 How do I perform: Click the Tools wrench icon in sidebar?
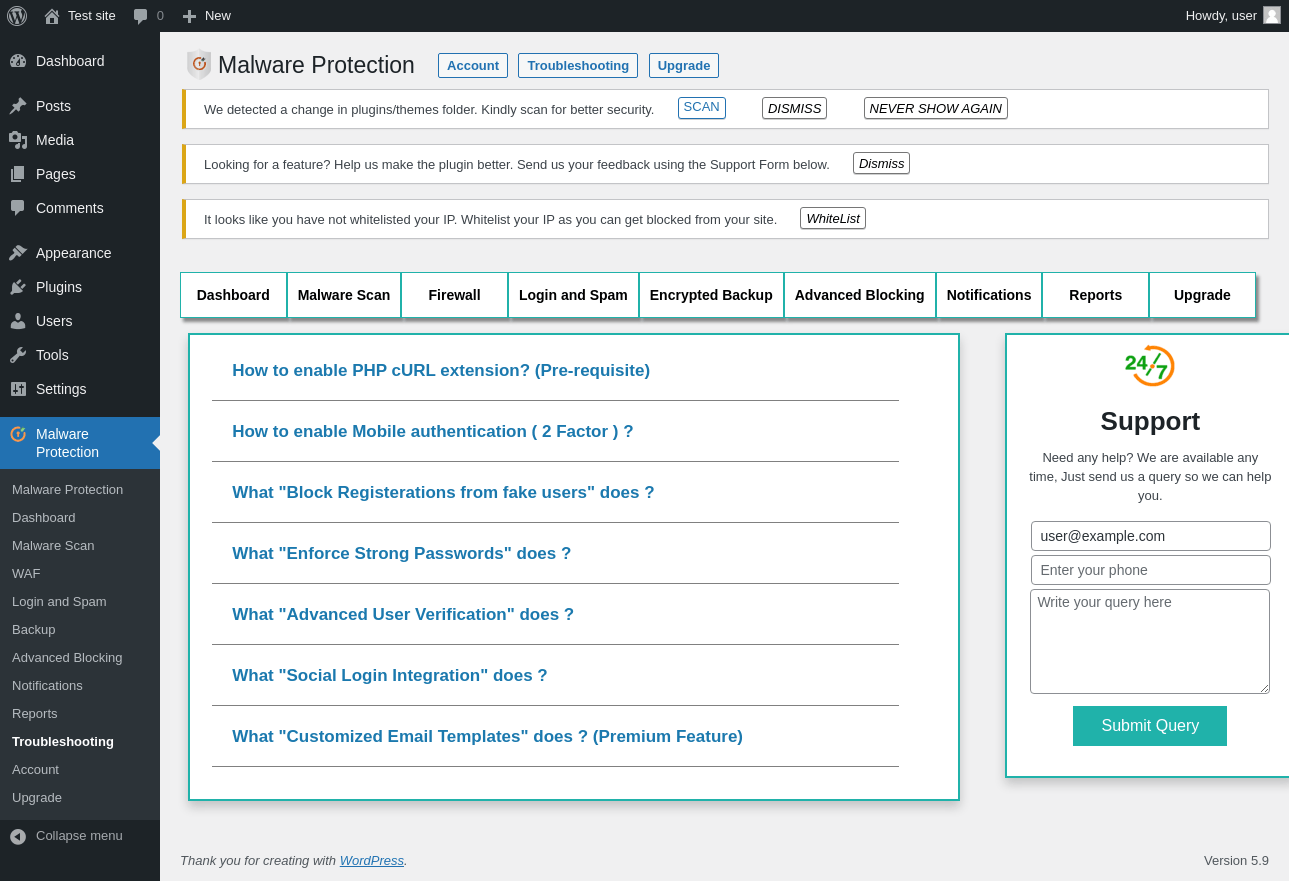coord(18,355)
